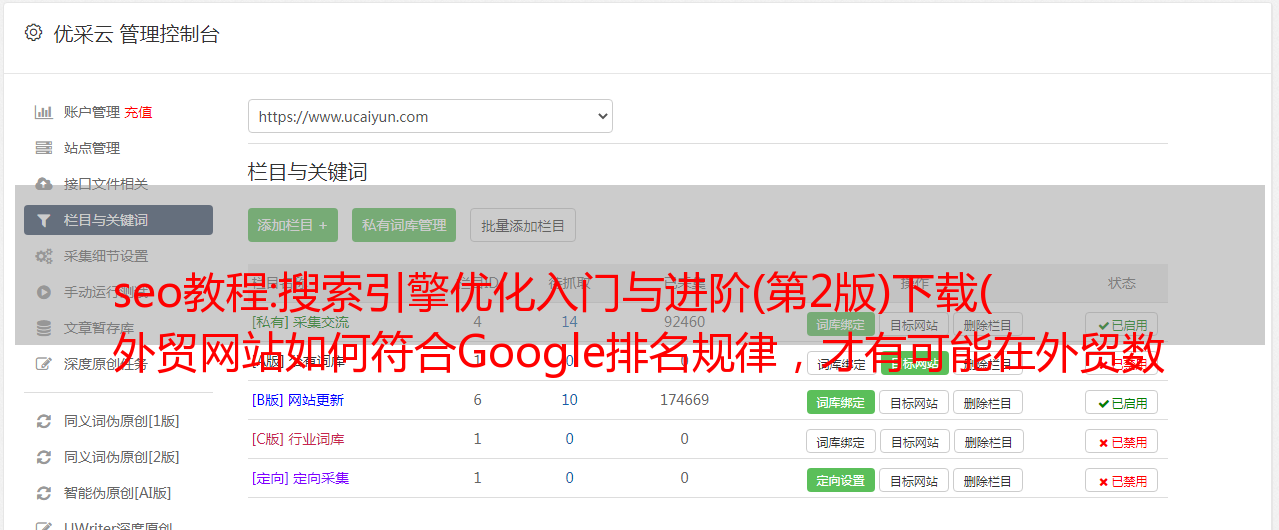This screenshot has height=530, width=1279.
Task: Click green 词库绑定 in 网站更新 row
Action: point(840,402)
